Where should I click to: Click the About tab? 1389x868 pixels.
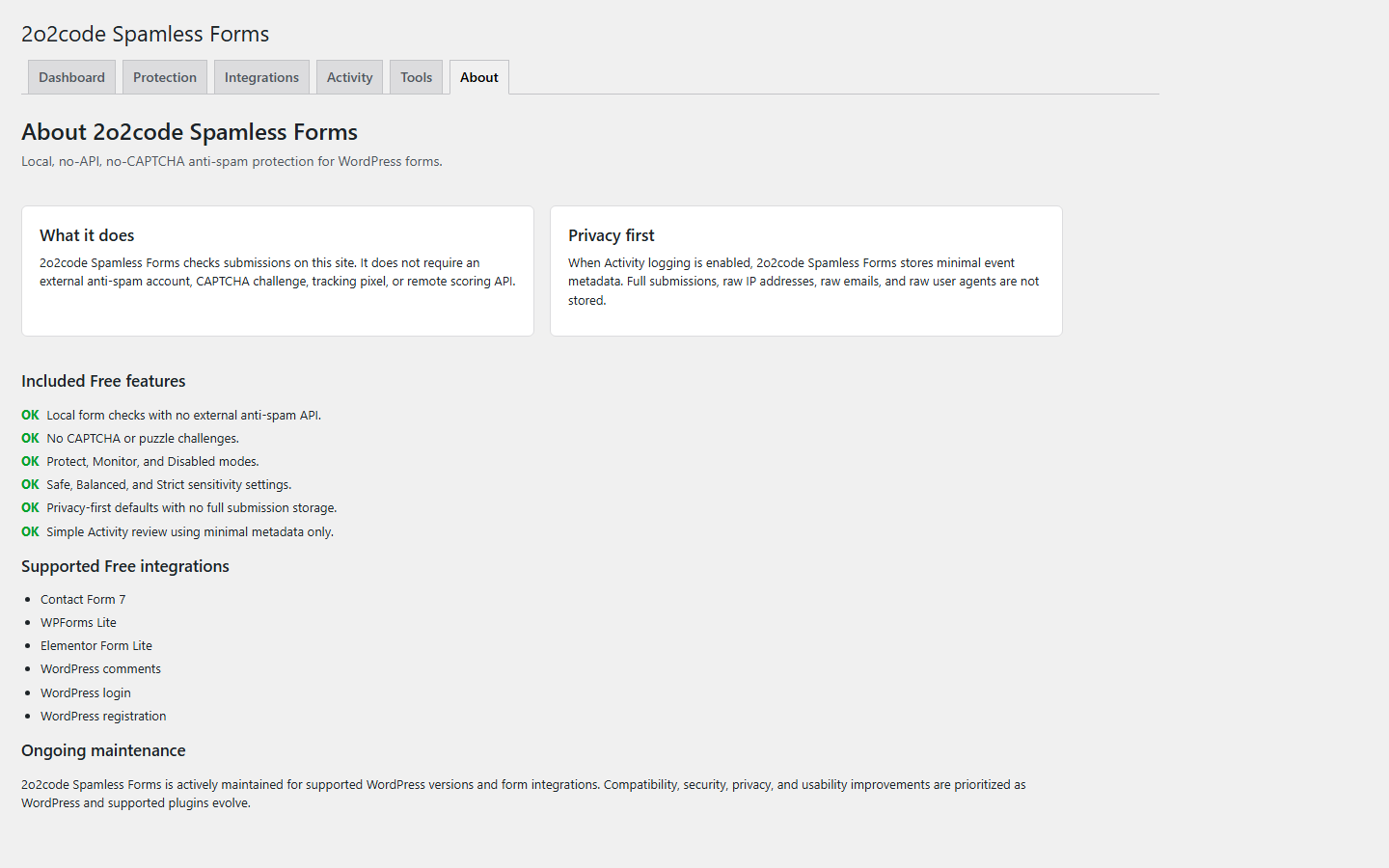click(479, 77)
